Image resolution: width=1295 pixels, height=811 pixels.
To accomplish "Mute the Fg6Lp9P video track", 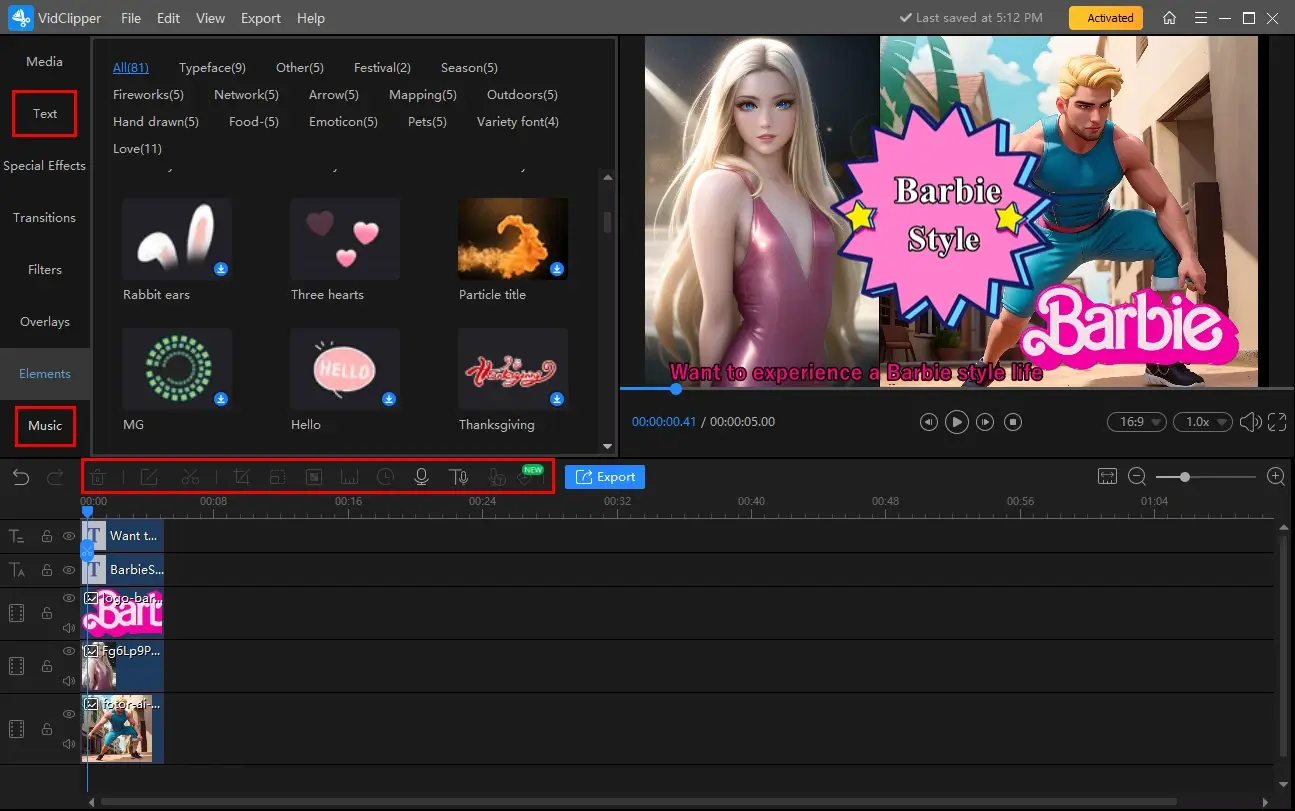I will (69, 681).
